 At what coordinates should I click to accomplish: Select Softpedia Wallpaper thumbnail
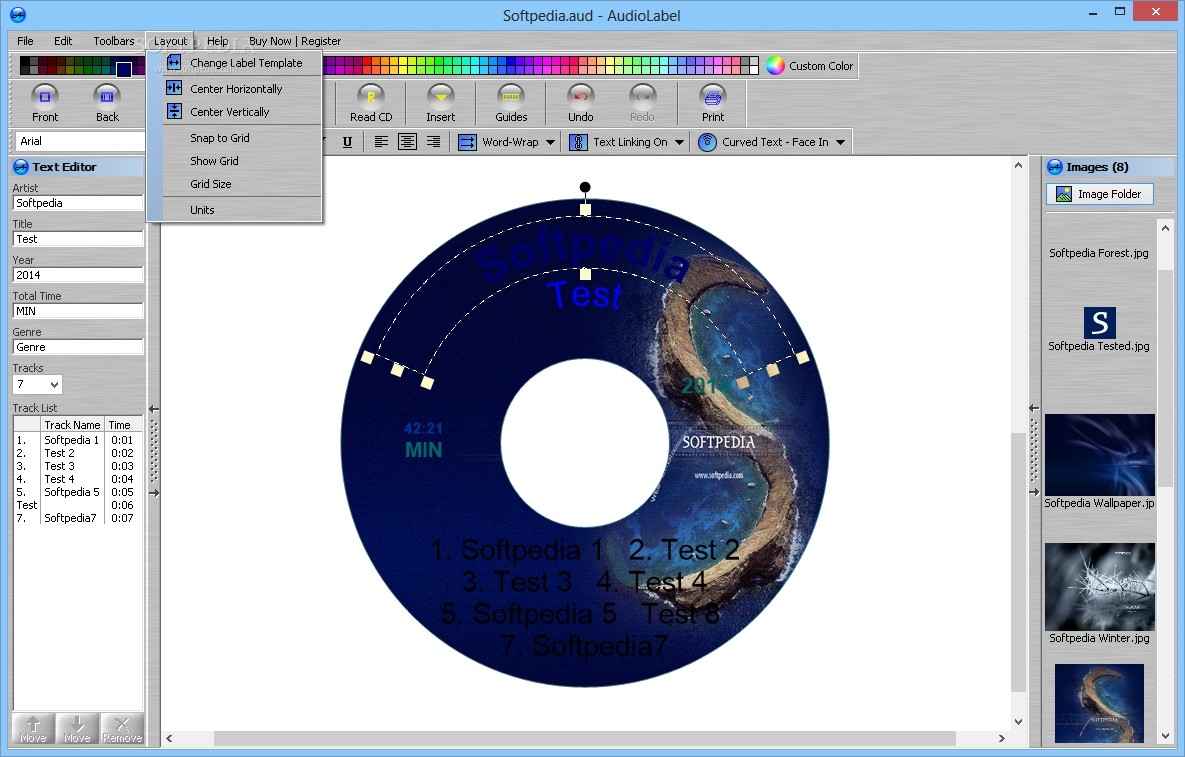tap(1100, 455)
